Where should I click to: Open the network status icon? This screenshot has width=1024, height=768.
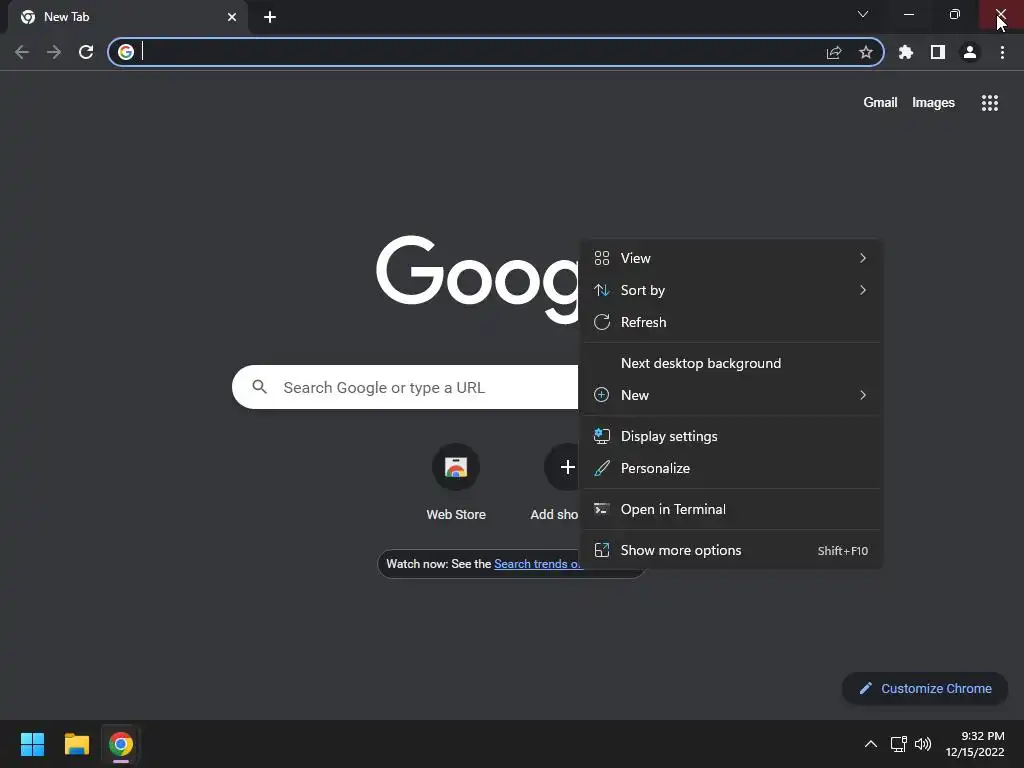coord(899,744)
